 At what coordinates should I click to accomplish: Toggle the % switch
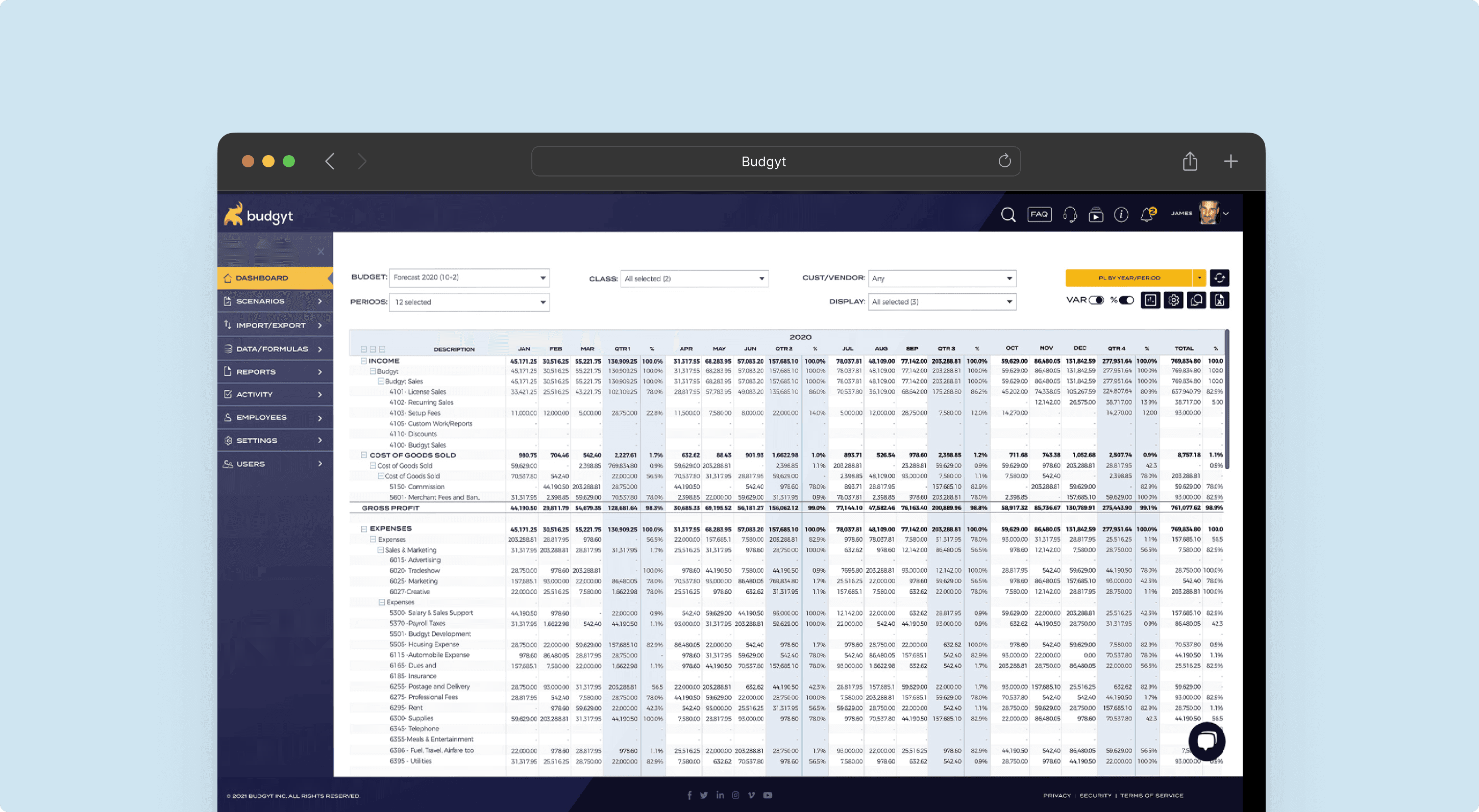(1126, 300)
